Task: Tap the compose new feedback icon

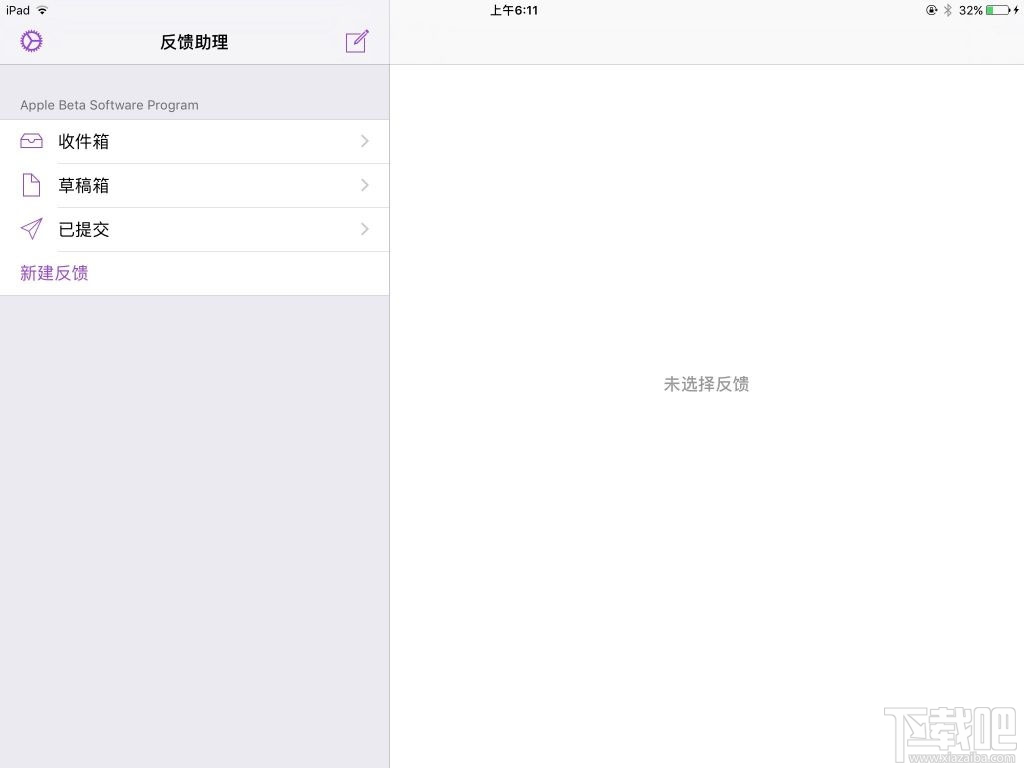Action: [357, 42]
